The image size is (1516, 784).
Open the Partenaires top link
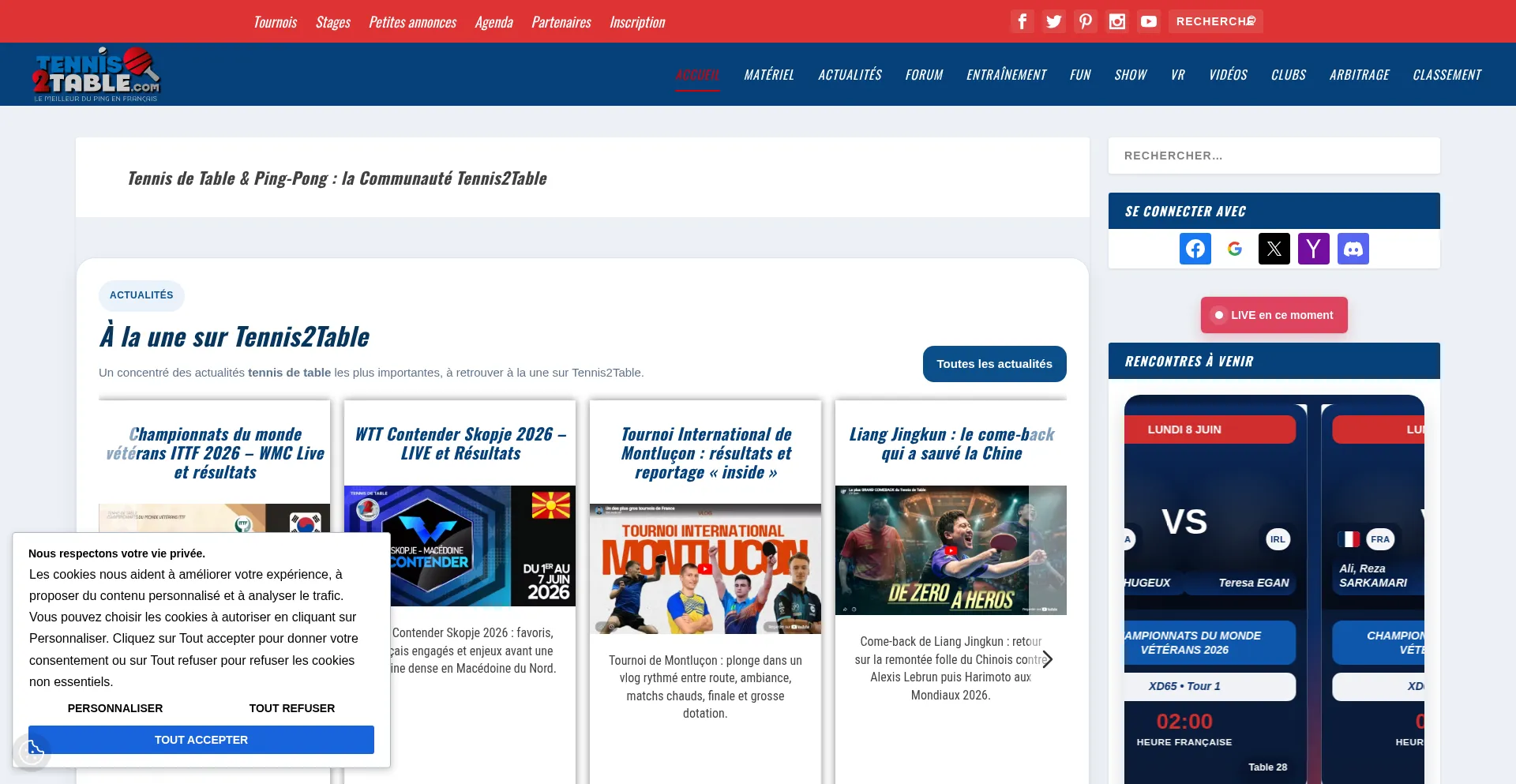click(x=561, y=22)
